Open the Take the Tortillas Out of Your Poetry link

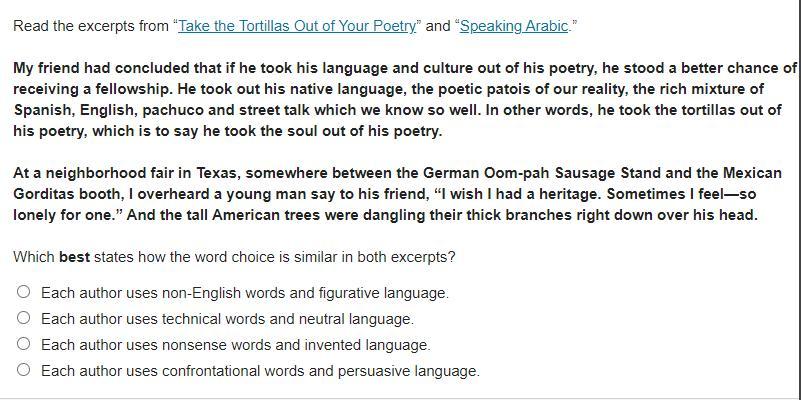297,26
